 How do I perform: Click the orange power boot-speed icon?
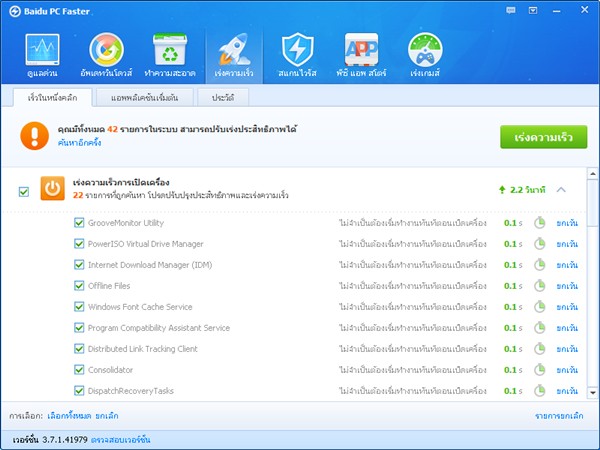[52, 188]
